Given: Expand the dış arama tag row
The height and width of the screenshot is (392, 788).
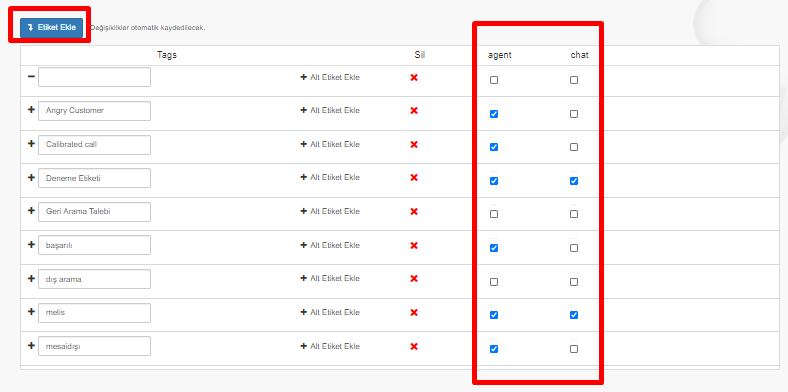Looking at the screenshot, I should coord(31,278).
